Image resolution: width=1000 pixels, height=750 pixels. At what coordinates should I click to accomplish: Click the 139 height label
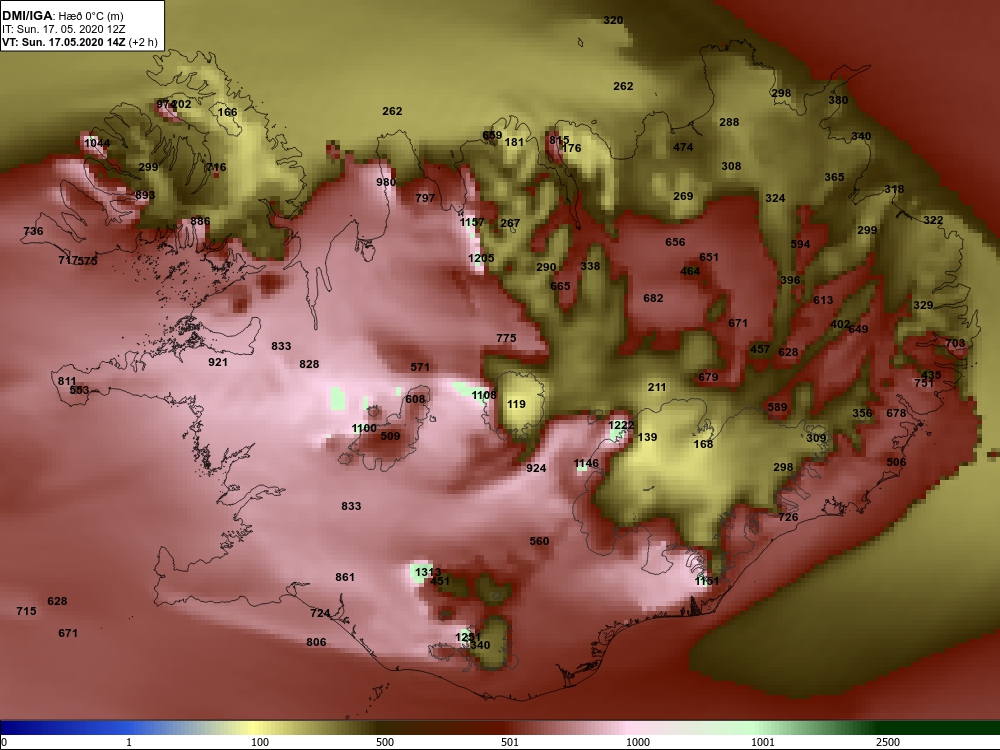point(647,437)
